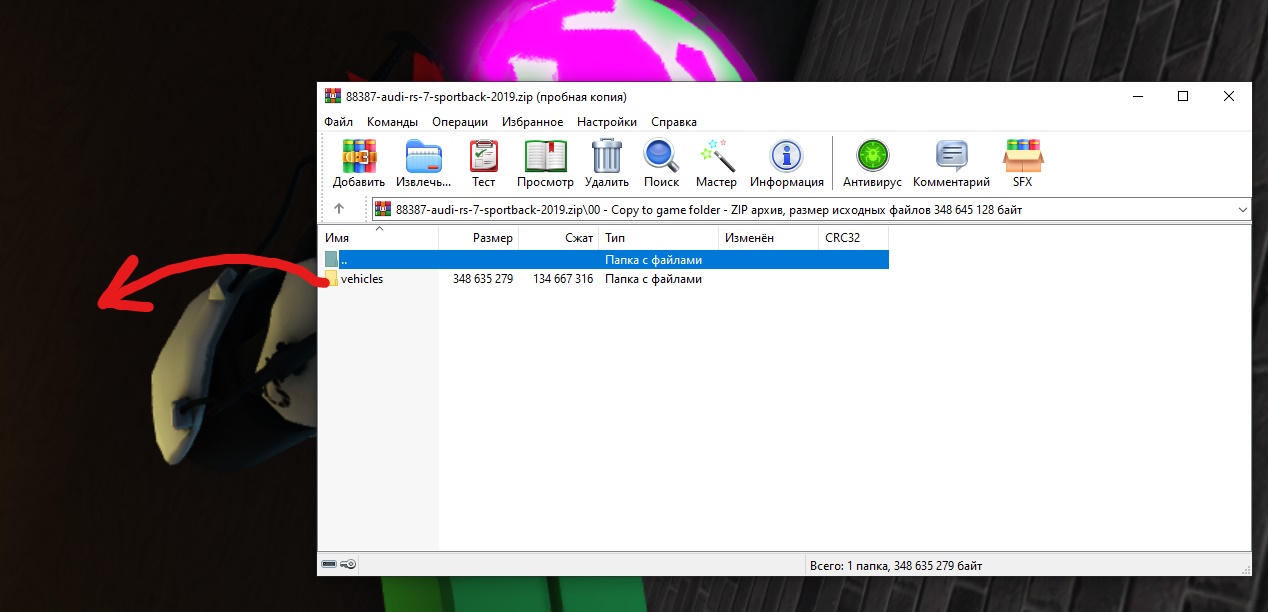Show archive Информация (Info)

pyautogui.click(x=787, y=157)
